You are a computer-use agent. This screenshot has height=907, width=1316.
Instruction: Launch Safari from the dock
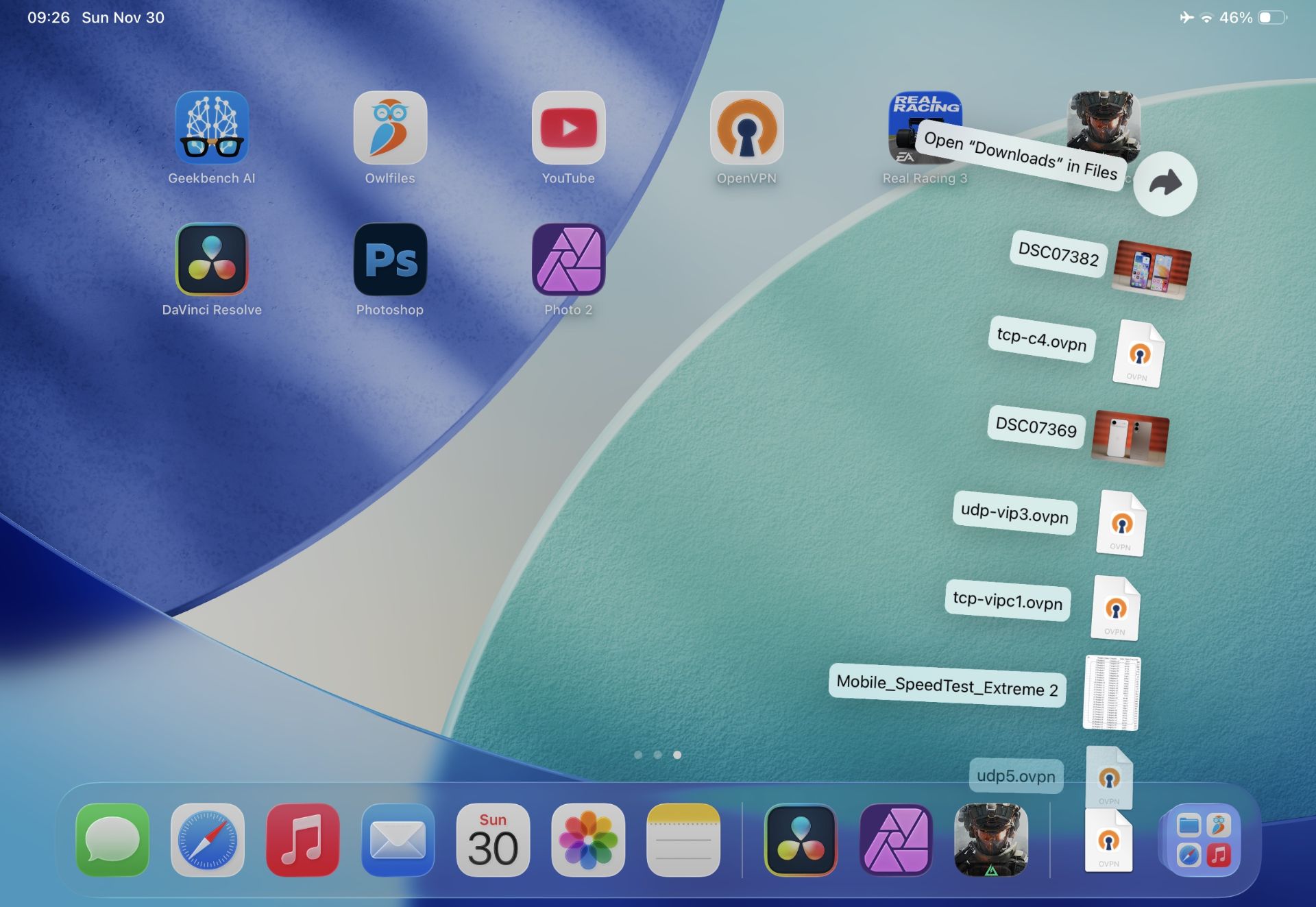pyautogui.click(x=208, y=839)
